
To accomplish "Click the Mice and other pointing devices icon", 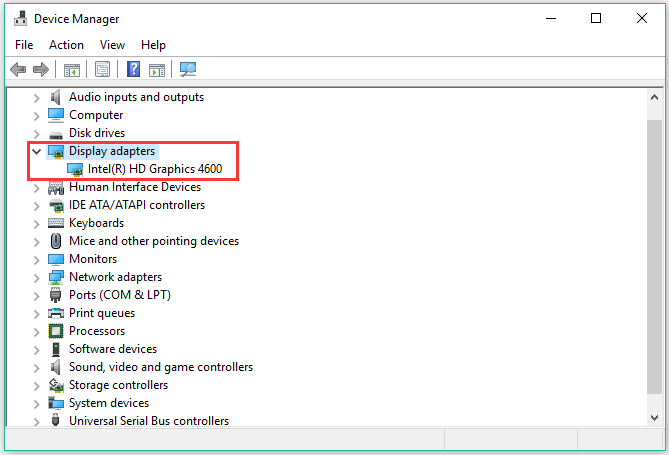I will coord(56,241).
